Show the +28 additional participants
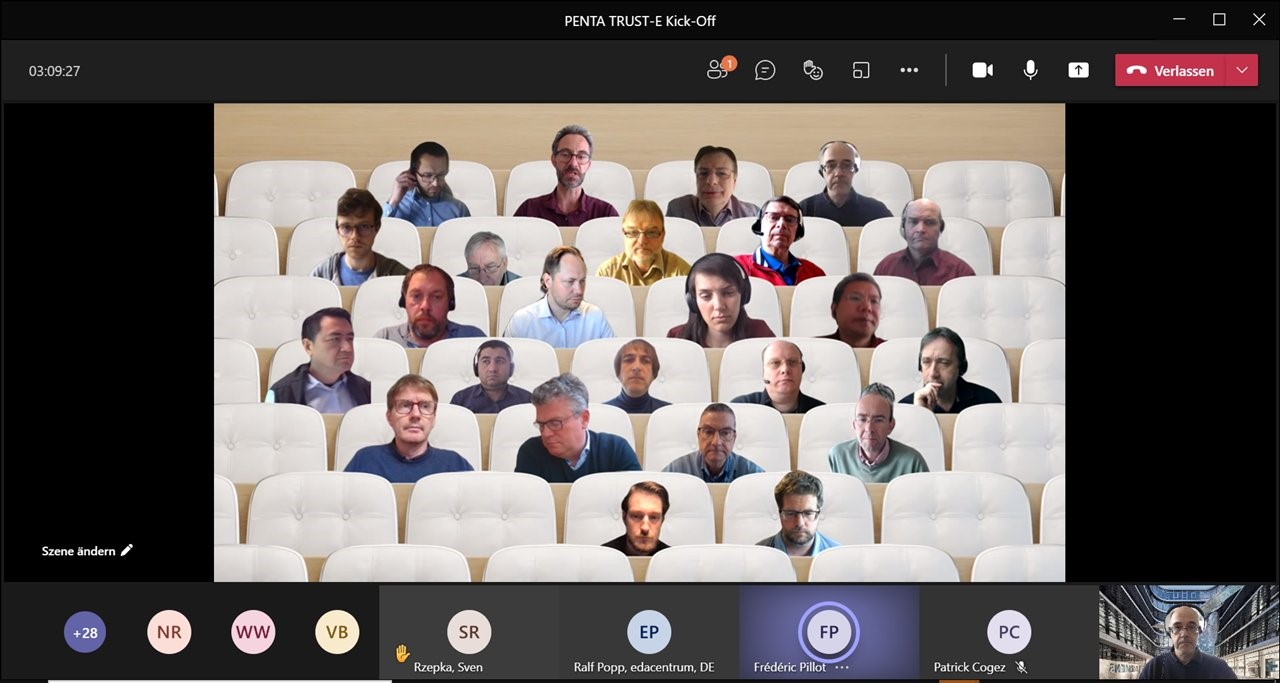The height and width of the screenshot is (683, 1280). pos(85,632)
